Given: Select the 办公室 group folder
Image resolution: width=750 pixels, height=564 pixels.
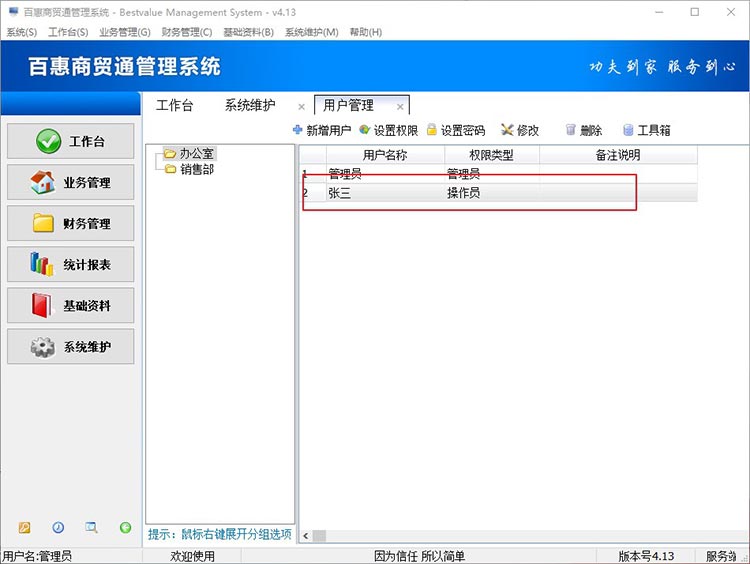Looking at the screenshot, I should click(189, 154).
